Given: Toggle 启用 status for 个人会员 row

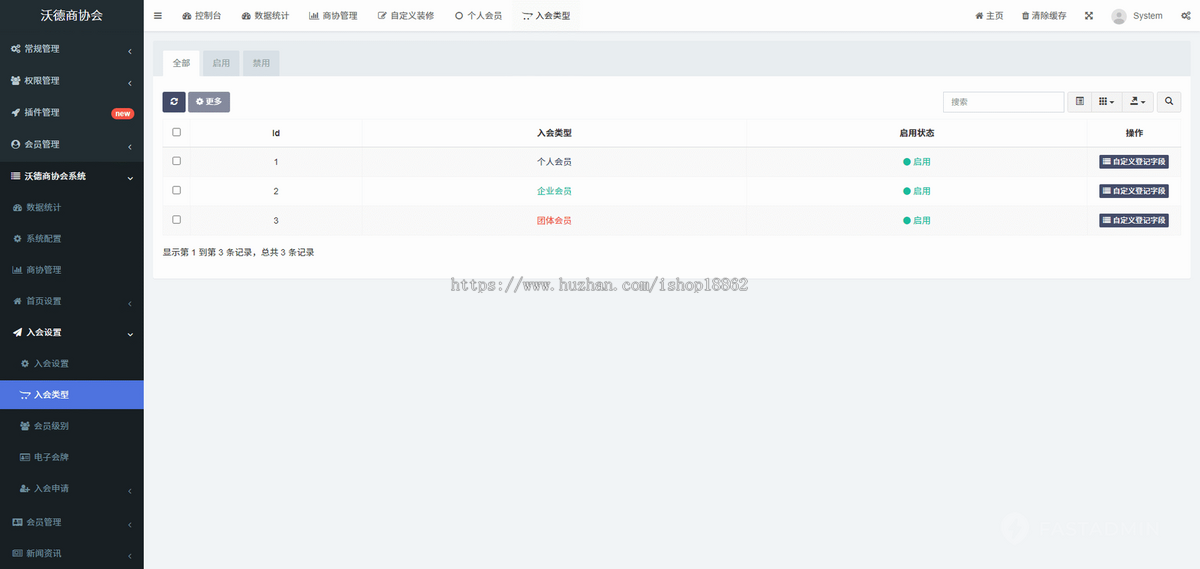Looking at the screenshot, I should pyautogui.click(x=916, y=161).
